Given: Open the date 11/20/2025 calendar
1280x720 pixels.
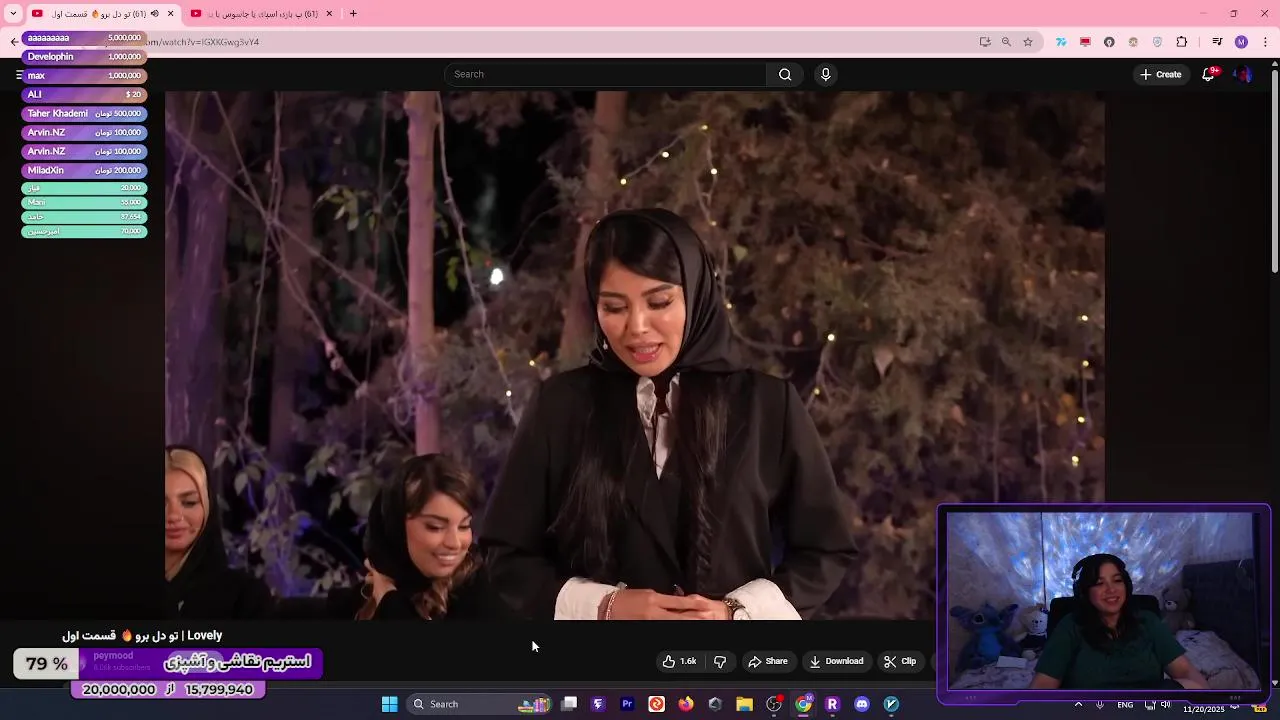Looking at the screenshot, I should point(1204,709).
